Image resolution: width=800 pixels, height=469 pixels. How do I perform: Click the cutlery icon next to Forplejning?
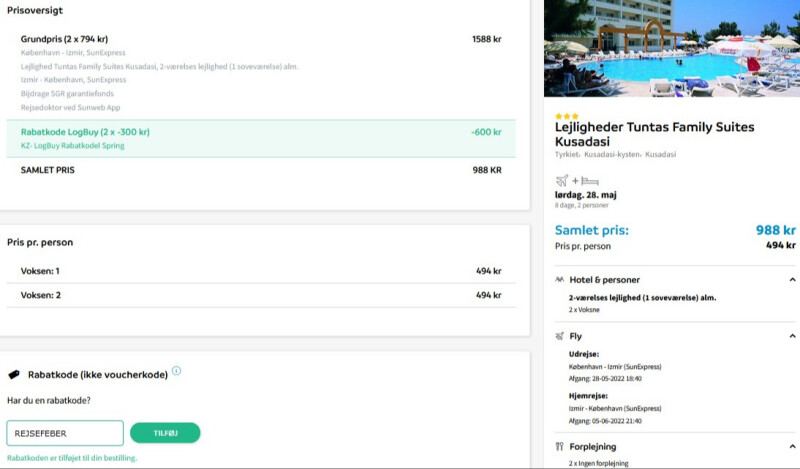pos(560,446)
